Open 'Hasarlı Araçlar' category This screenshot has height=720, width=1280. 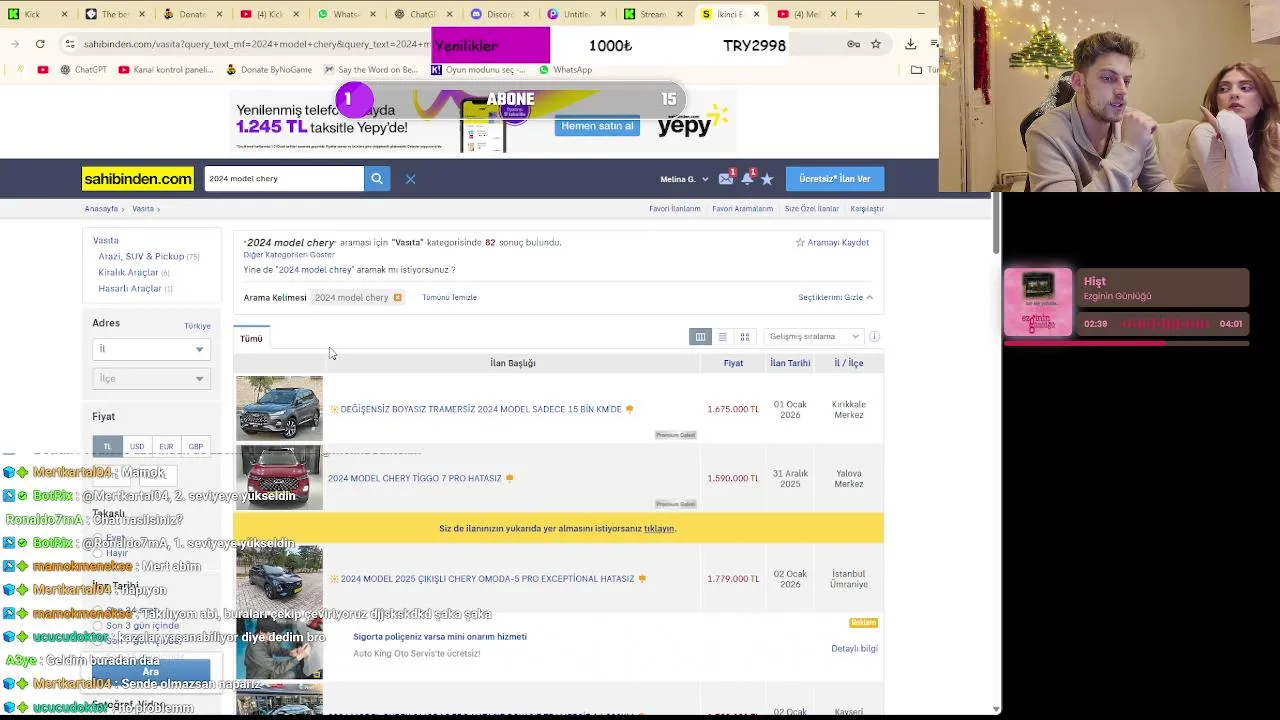[130, 289]
